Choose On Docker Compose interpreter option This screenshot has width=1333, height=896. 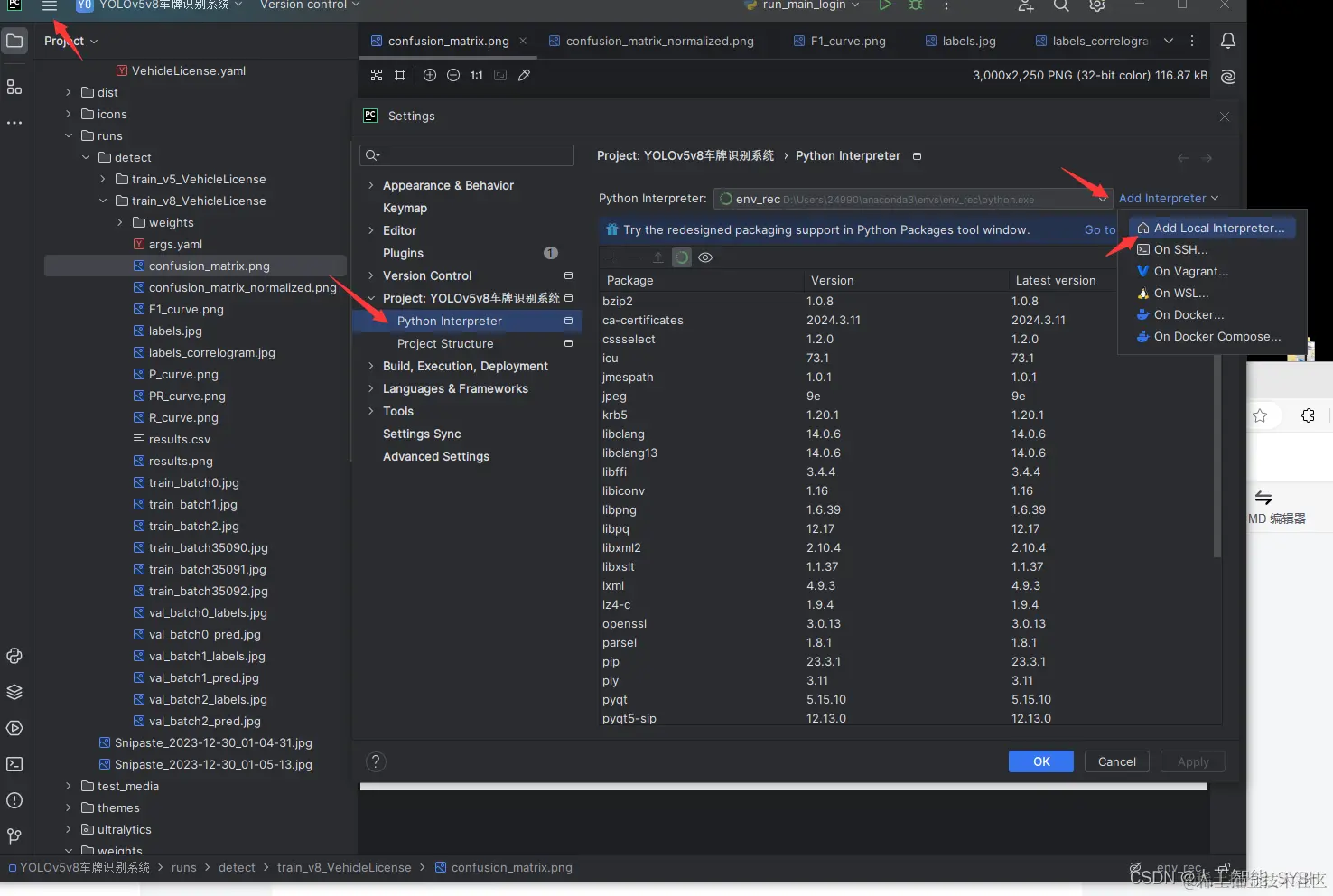point(1212,336)
